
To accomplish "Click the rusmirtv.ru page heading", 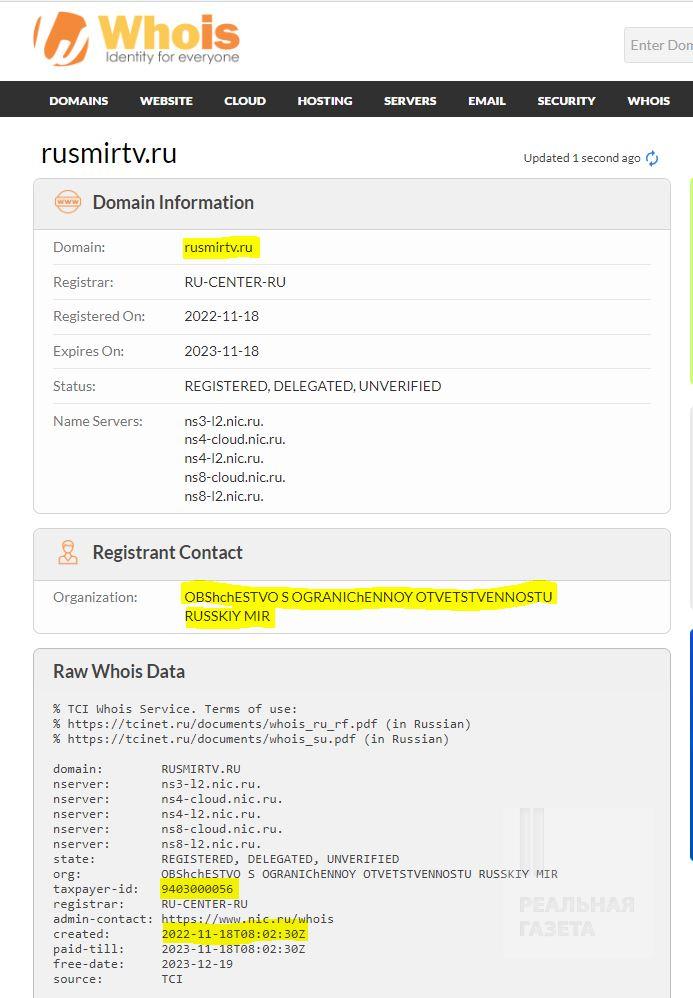I will pyautogui.click(x=109, y=153).
